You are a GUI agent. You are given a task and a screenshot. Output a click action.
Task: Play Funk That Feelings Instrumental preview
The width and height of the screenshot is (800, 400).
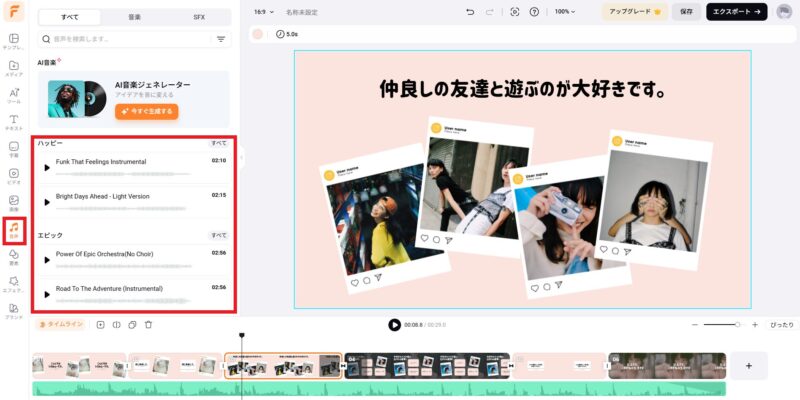(47, 167)
